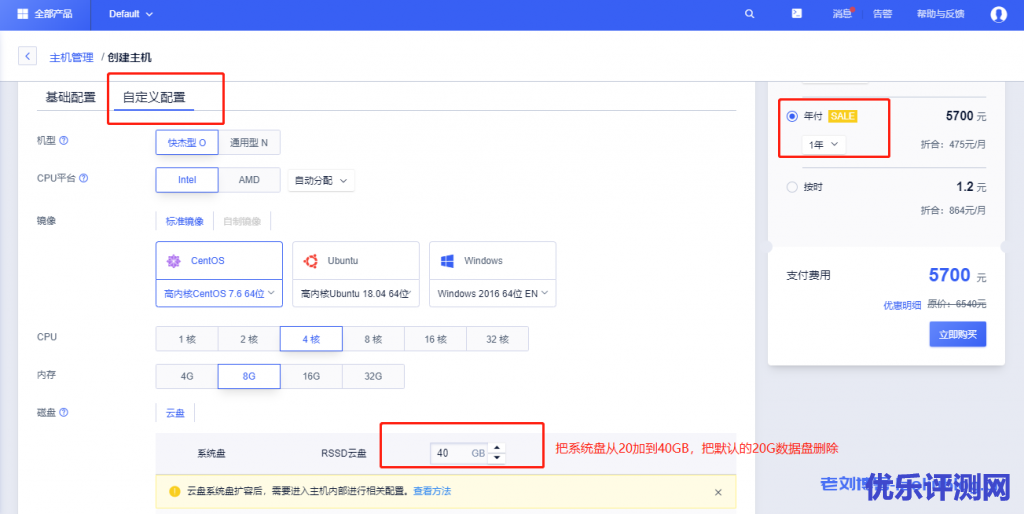The image size is (1024, 514).
Task: Click the Windows logo icon
Action: click(x=447, y=261)
